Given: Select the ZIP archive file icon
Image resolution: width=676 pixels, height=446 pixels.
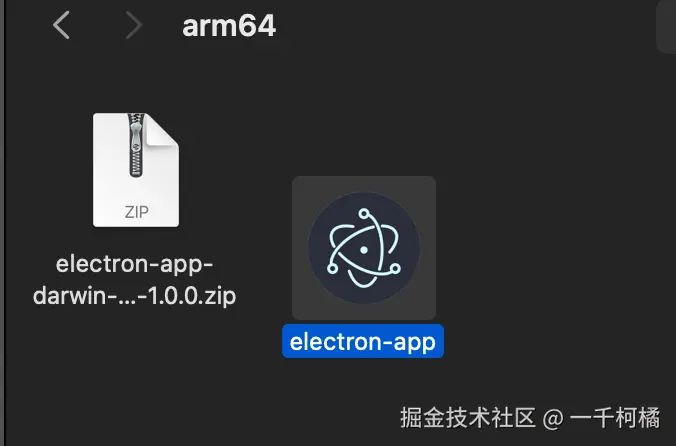Looking at the screenshot, I should click(x=136, y=170).
